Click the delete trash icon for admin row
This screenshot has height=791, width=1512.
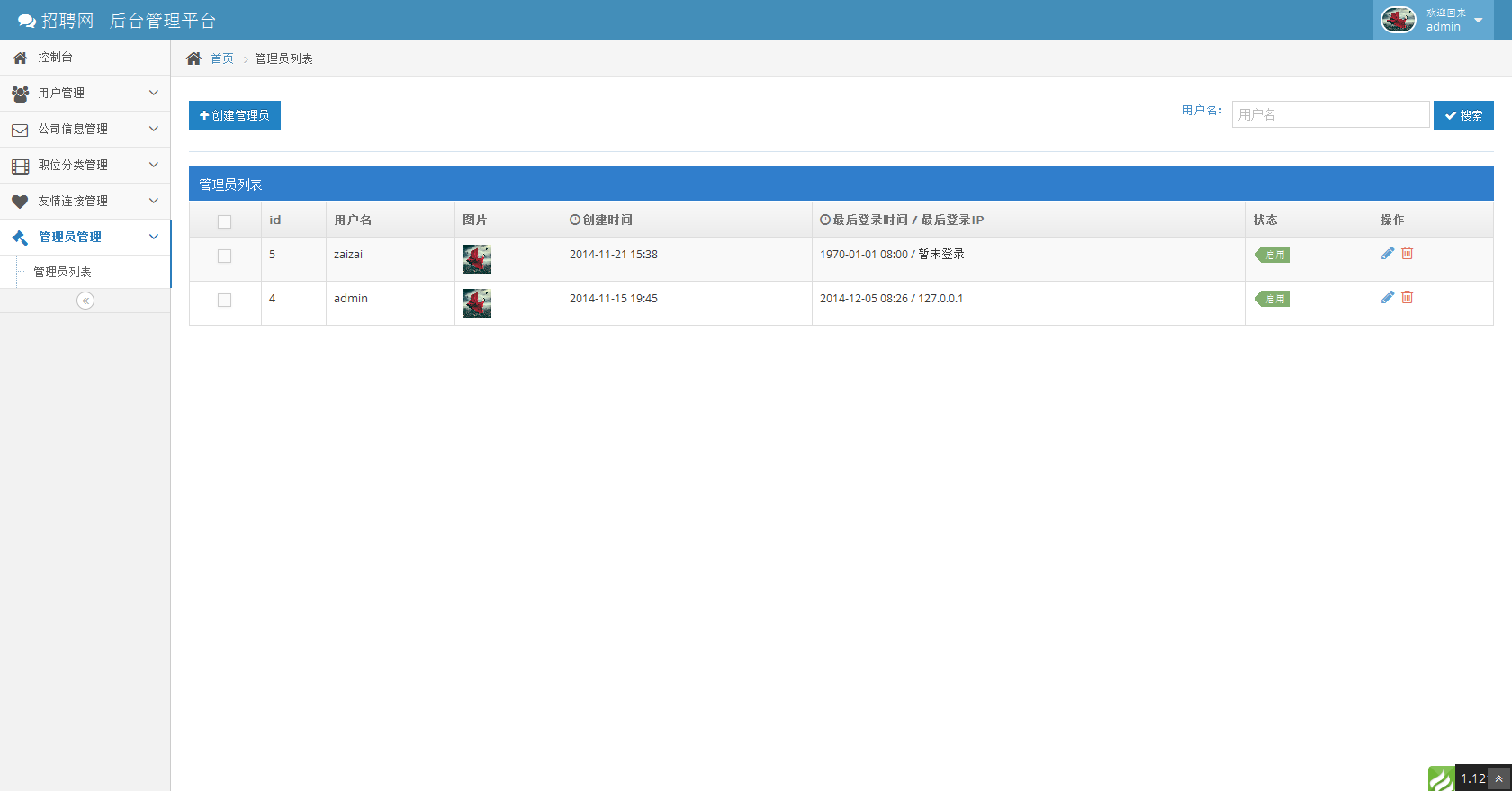tap(1408, 298)
